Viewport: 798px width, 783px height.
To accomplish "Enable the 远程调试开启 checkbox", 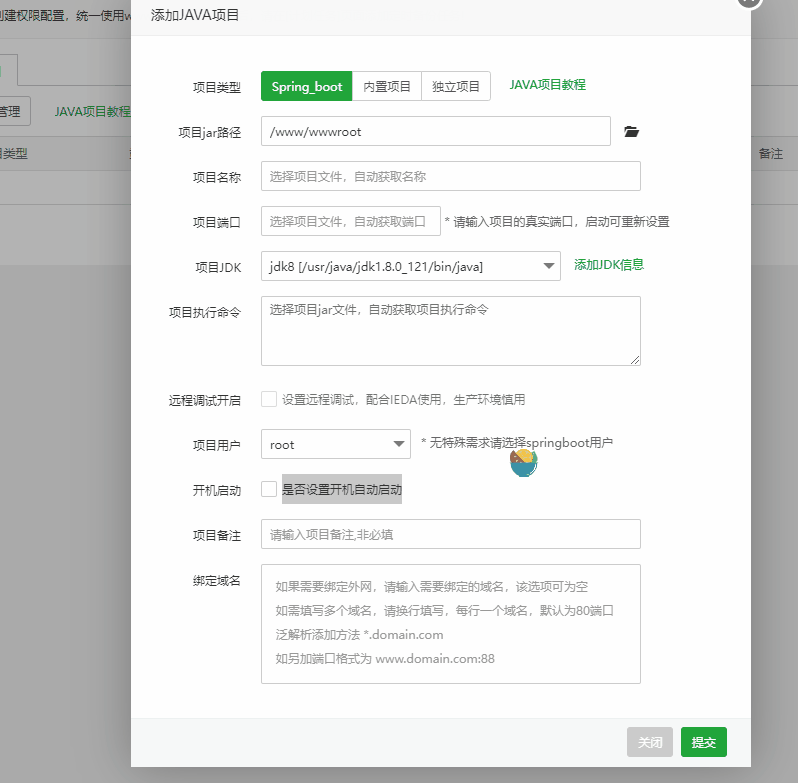I will [x=269, y=399].
